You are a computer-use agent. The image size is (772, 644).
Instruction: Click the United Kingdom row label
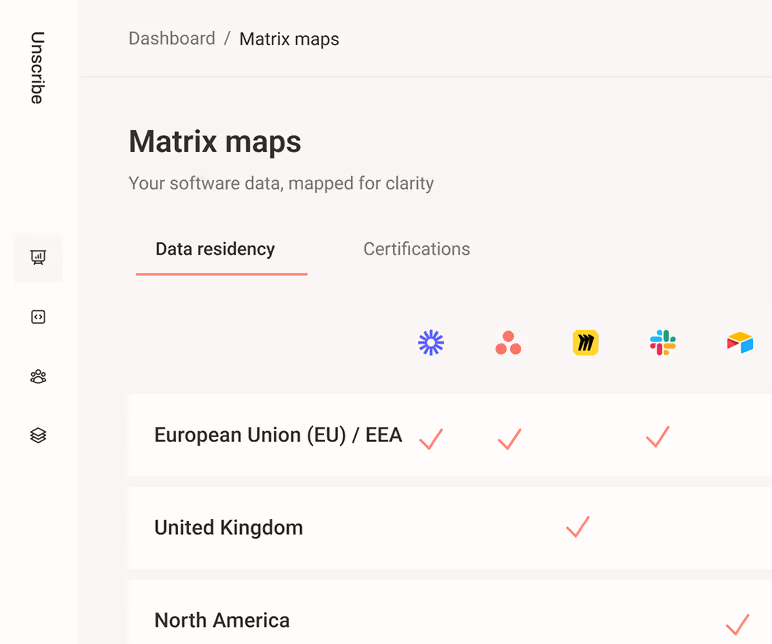coord(228,528)
